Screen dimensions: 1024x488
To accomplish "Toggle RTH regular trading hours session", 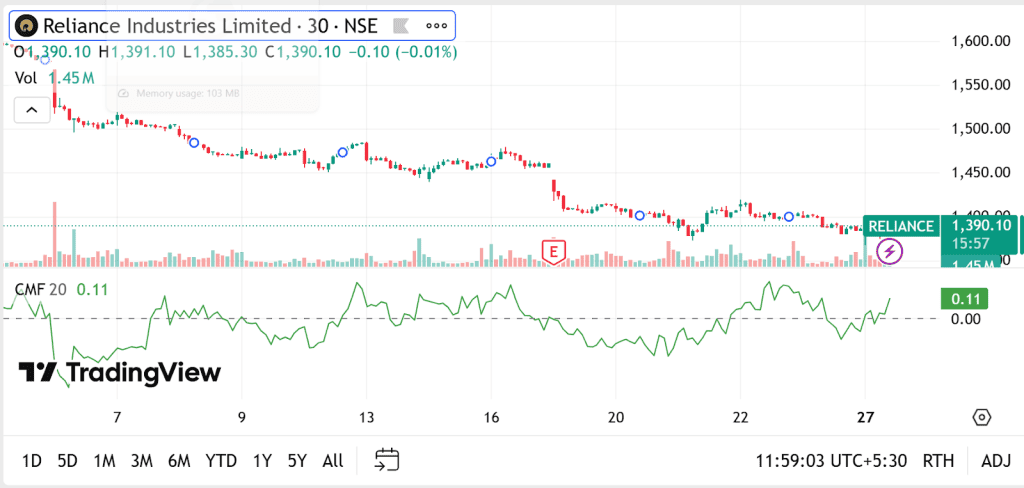I will (938, 461).
